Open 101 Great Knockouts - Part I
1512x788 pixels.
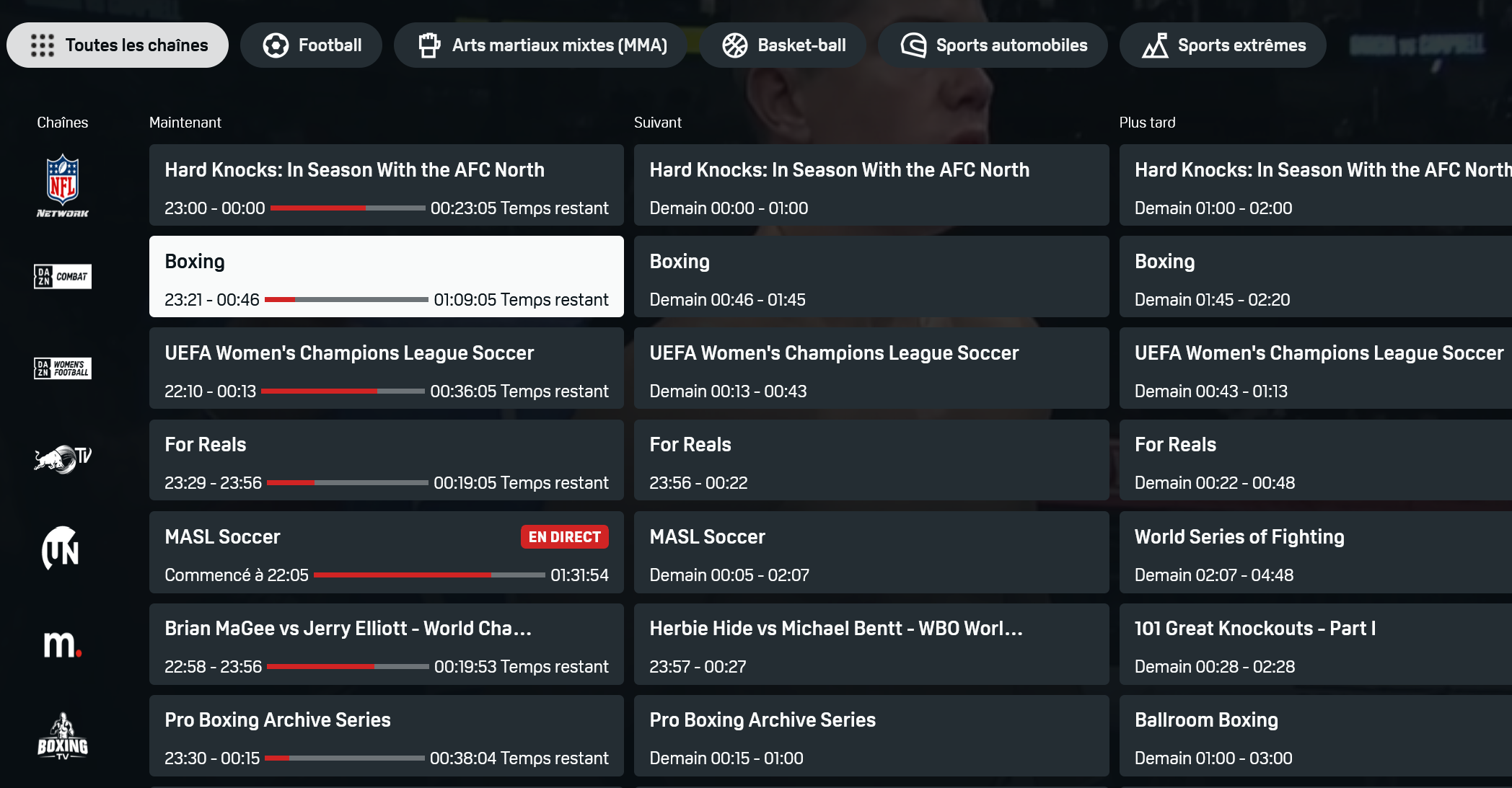coord(1316,644)
